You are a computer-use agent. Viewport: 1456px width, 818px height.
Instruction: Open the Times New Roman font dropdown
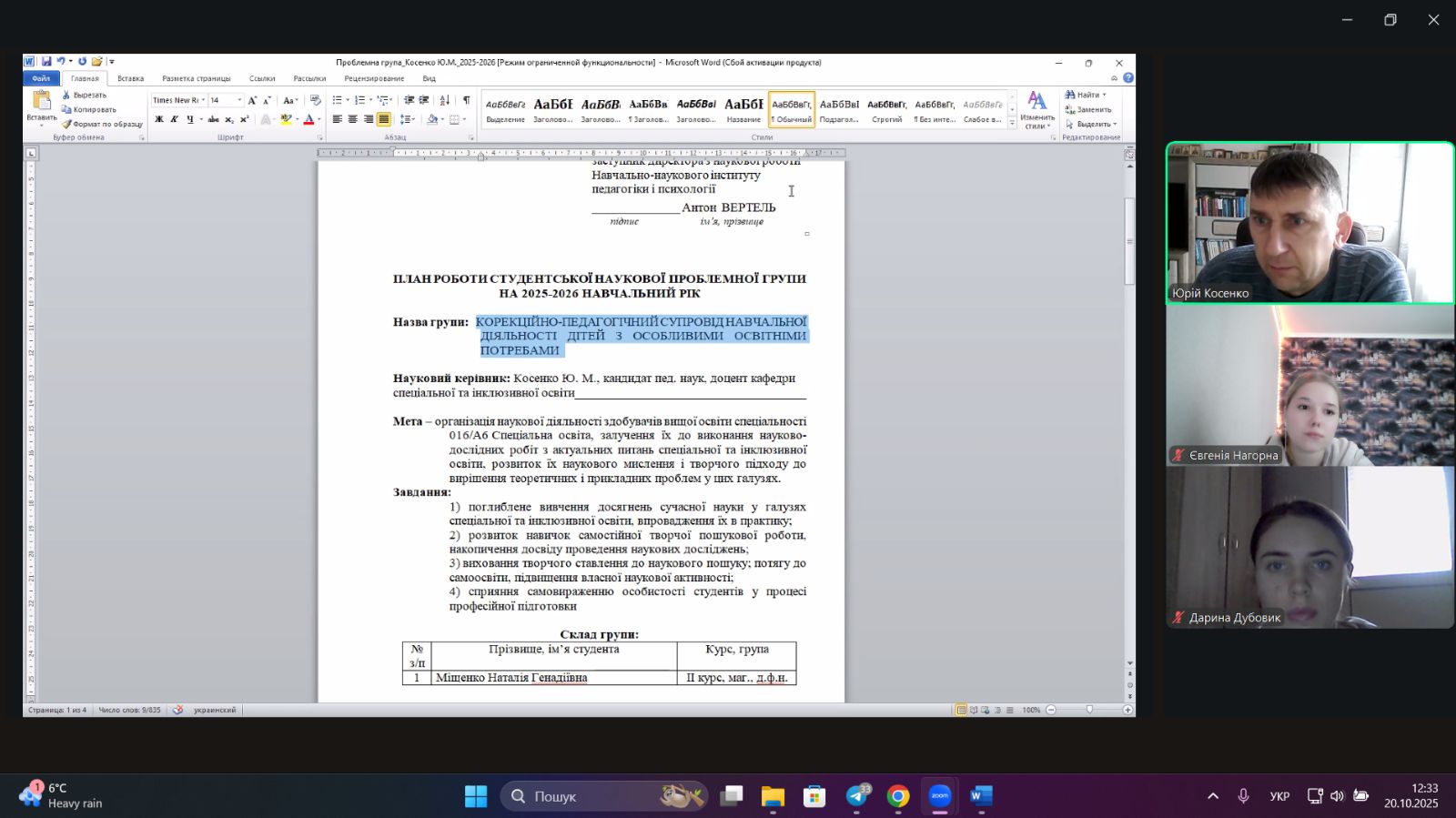point(203,100)
